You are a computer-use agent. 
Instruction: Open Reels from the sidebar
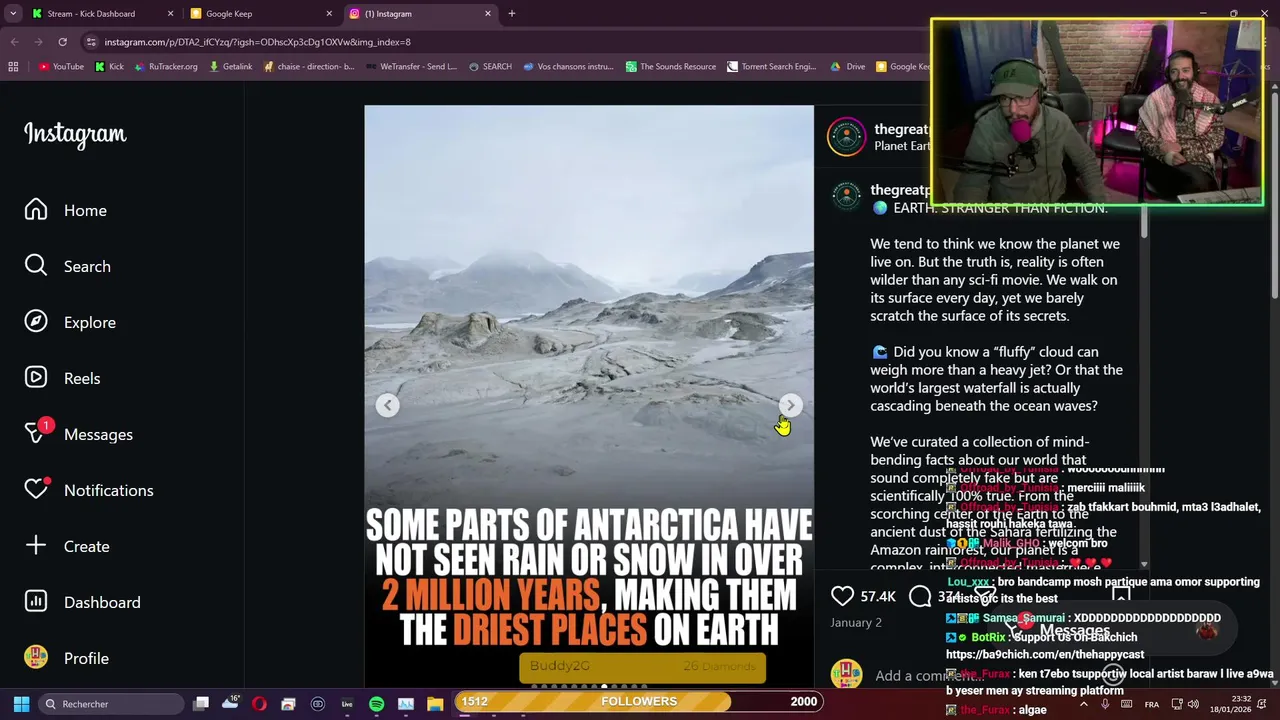click(x=62, y=378)
